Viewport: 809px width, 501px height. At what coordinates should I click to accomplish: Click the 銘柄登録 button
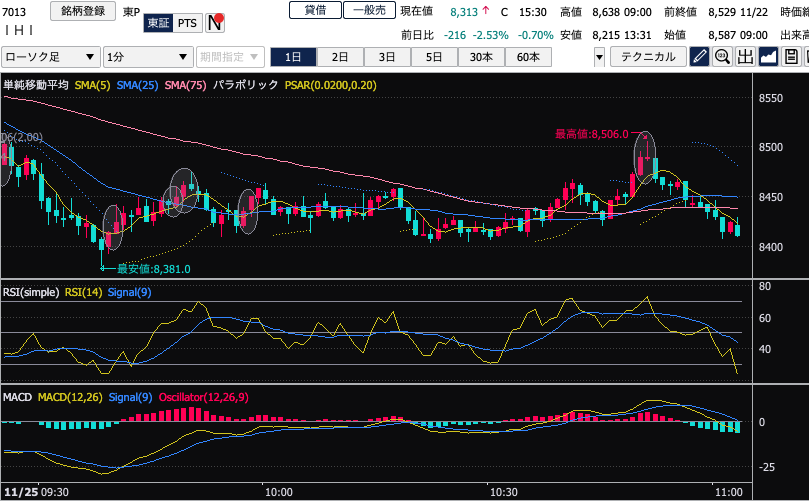pos(82,12)
